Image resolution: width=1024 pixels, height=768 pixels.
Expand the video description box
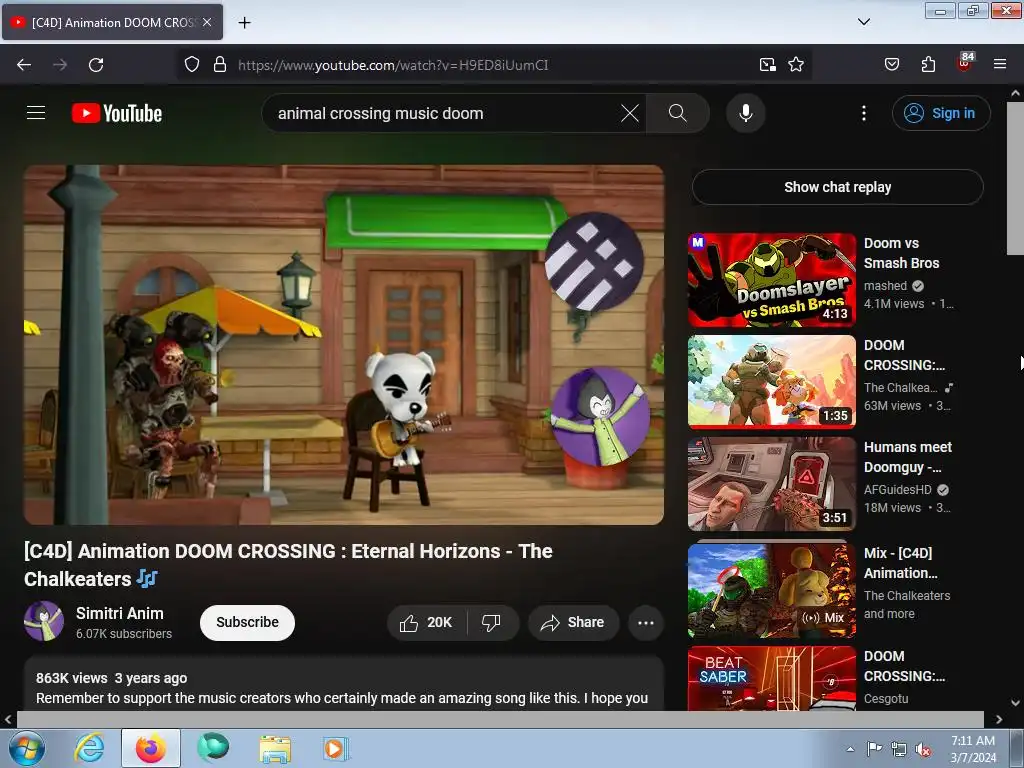pyautogui.click(x=344, y=684)
